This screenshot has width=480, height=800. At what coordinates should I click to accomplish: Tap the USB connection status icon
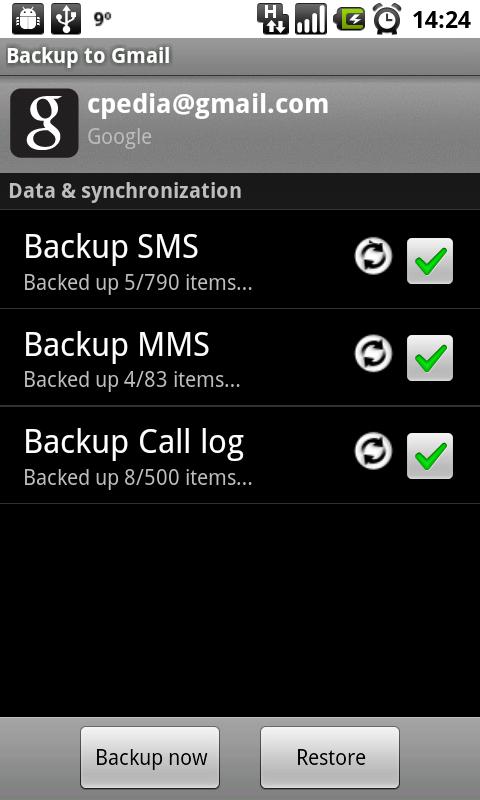[x=66, y=19]
